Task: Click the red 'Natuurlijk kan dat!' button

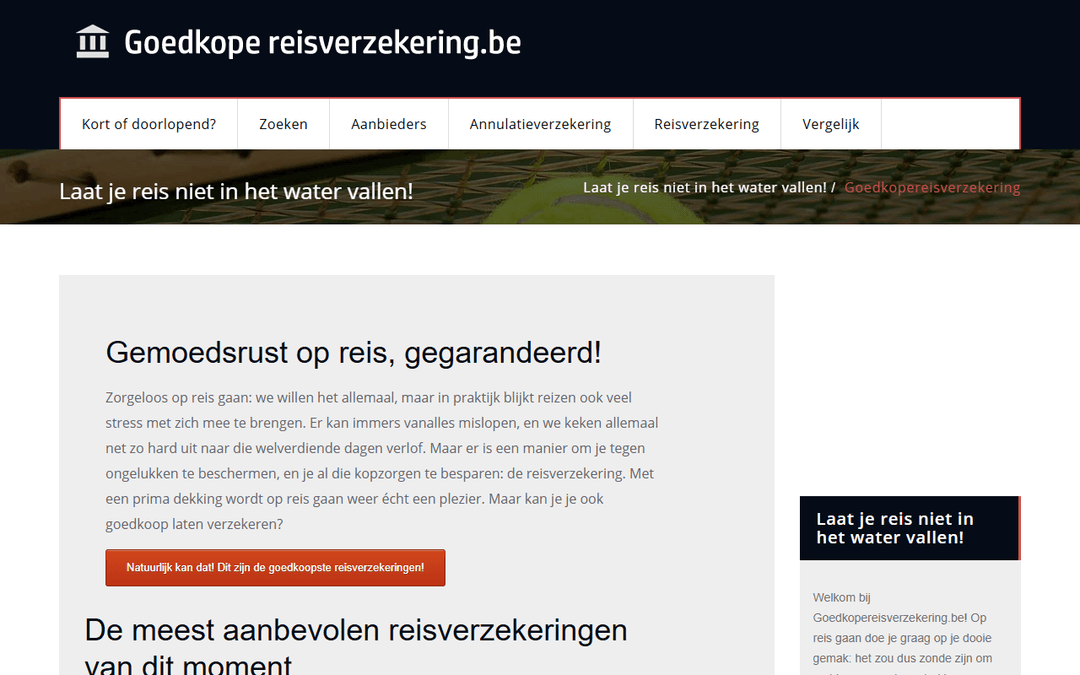Action: (276, 568)
